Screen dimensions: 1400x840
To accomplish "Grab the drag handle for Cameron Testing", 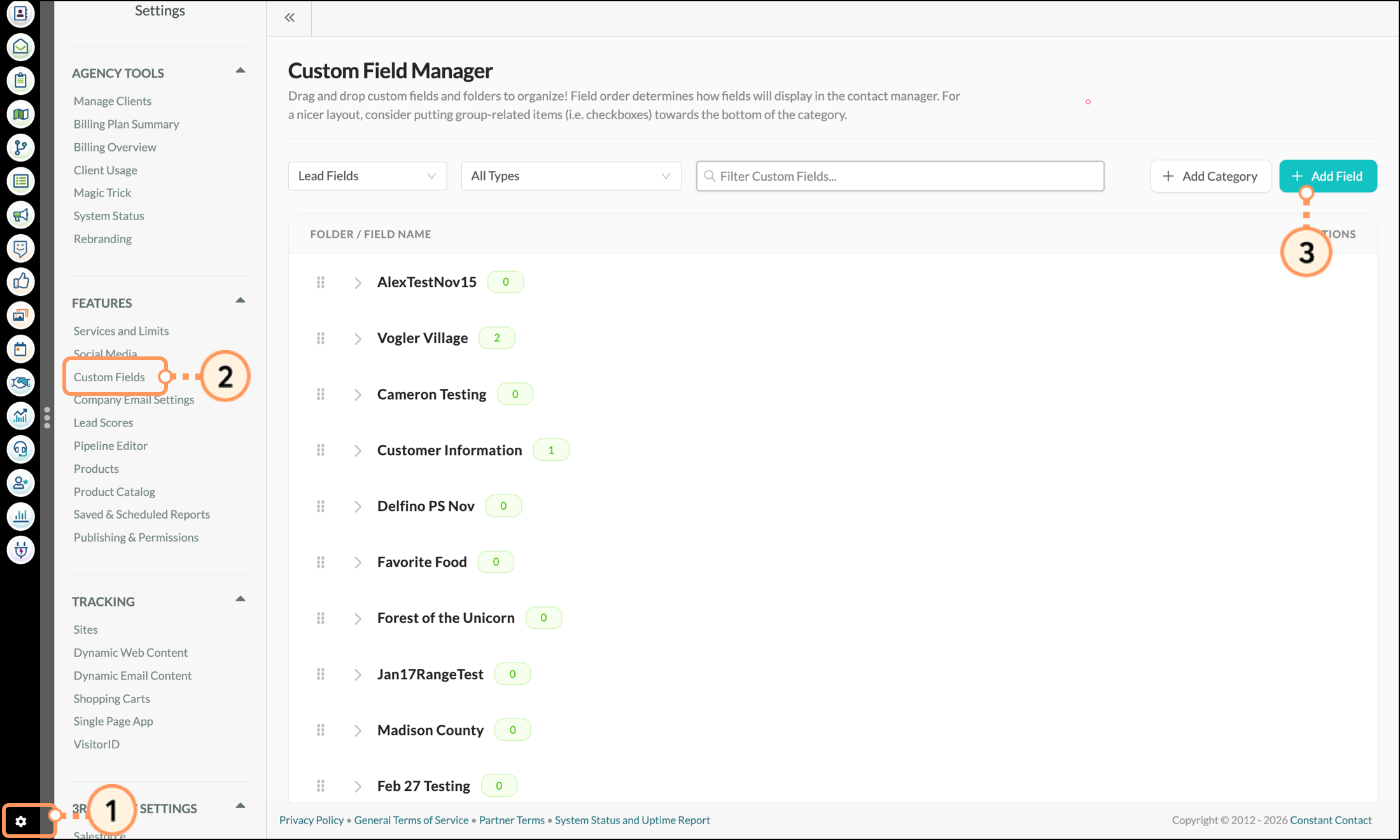I will pyautogui.click(x=321, y=395).
